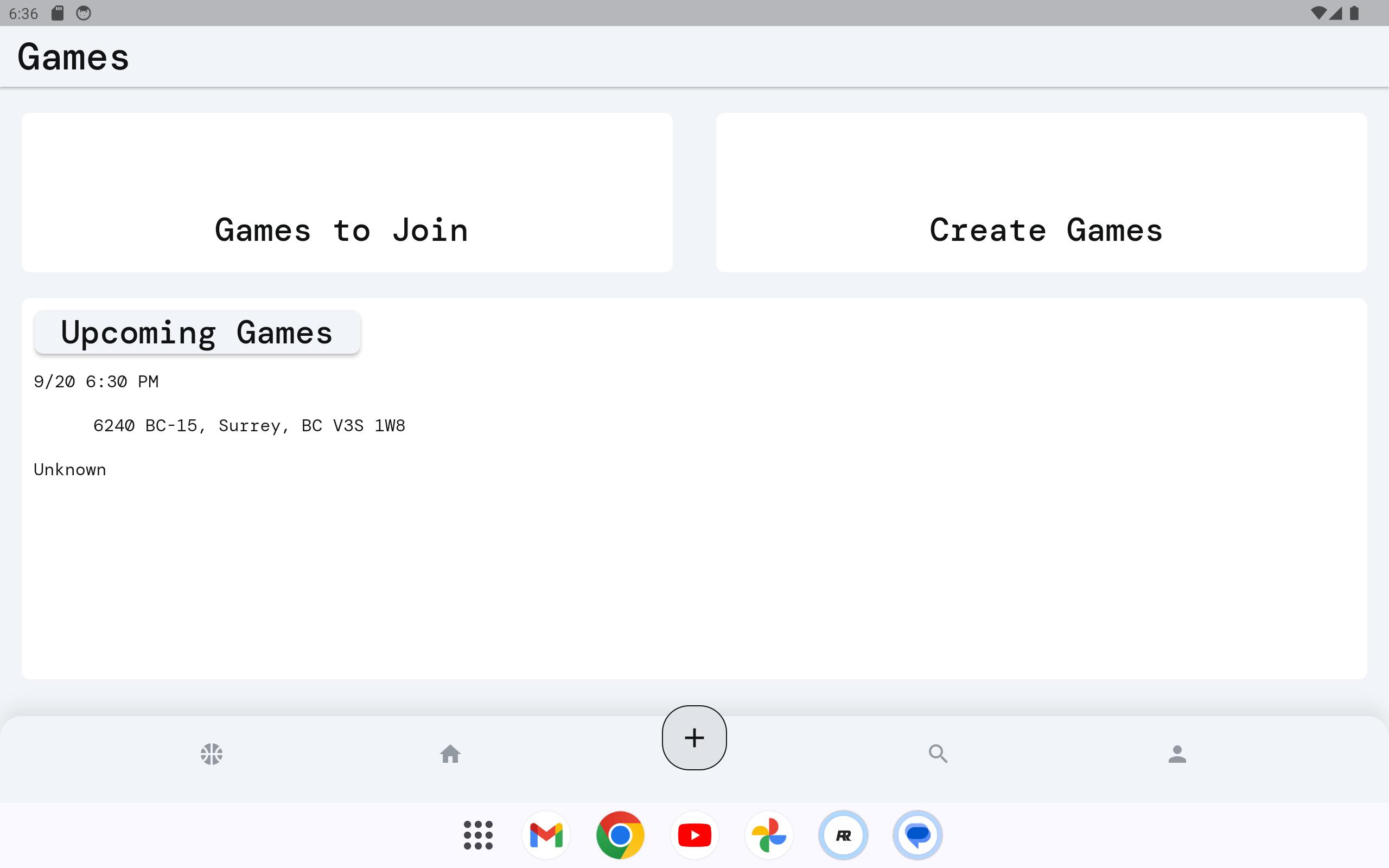Open the profile person tab
This screenshot has height=868, width=1389.
point(1177,754)
